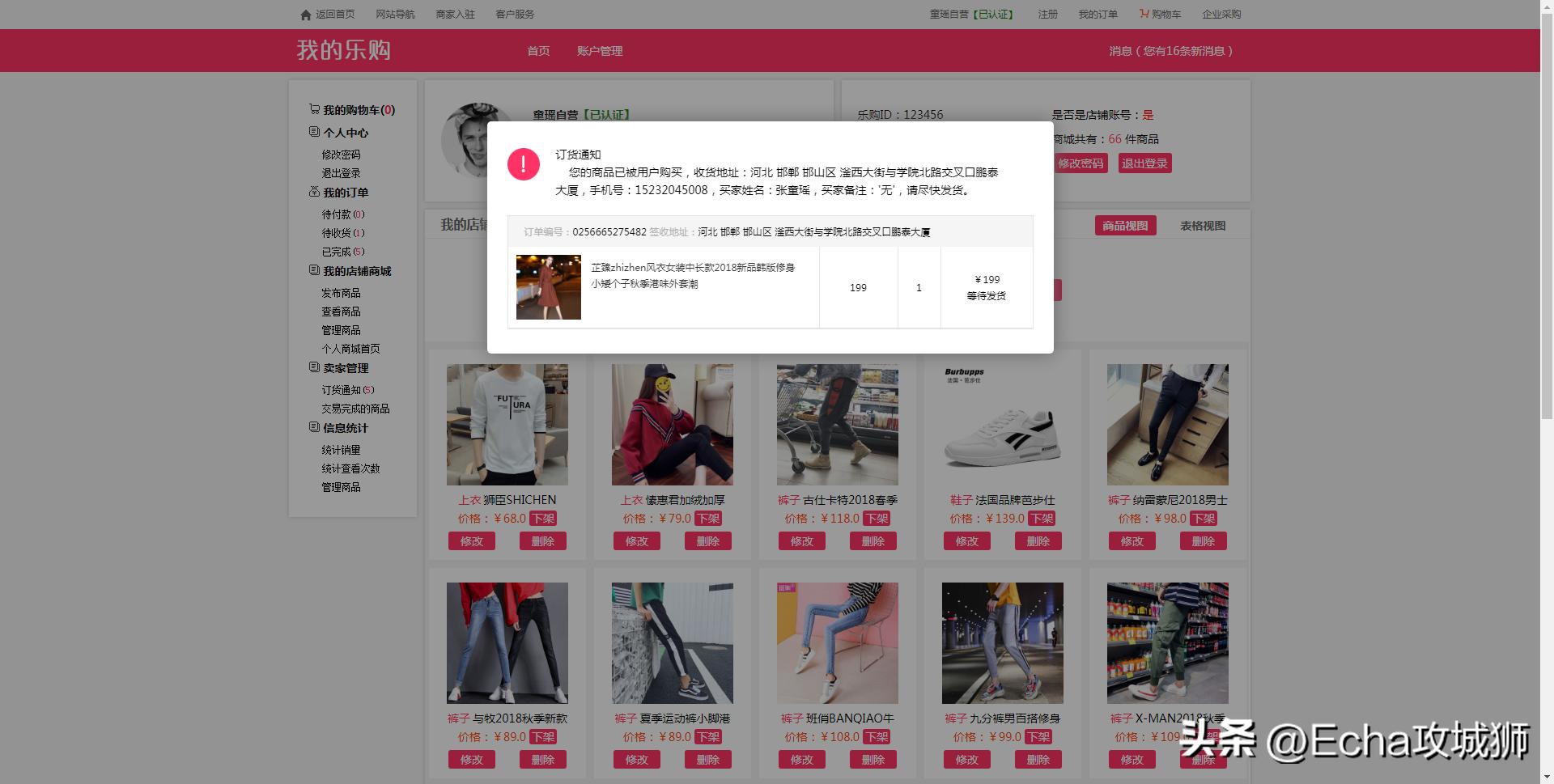Open the 订货通知 notifications link
Image resolution: width=1554 pixels, height=784 pixels.
344,389
